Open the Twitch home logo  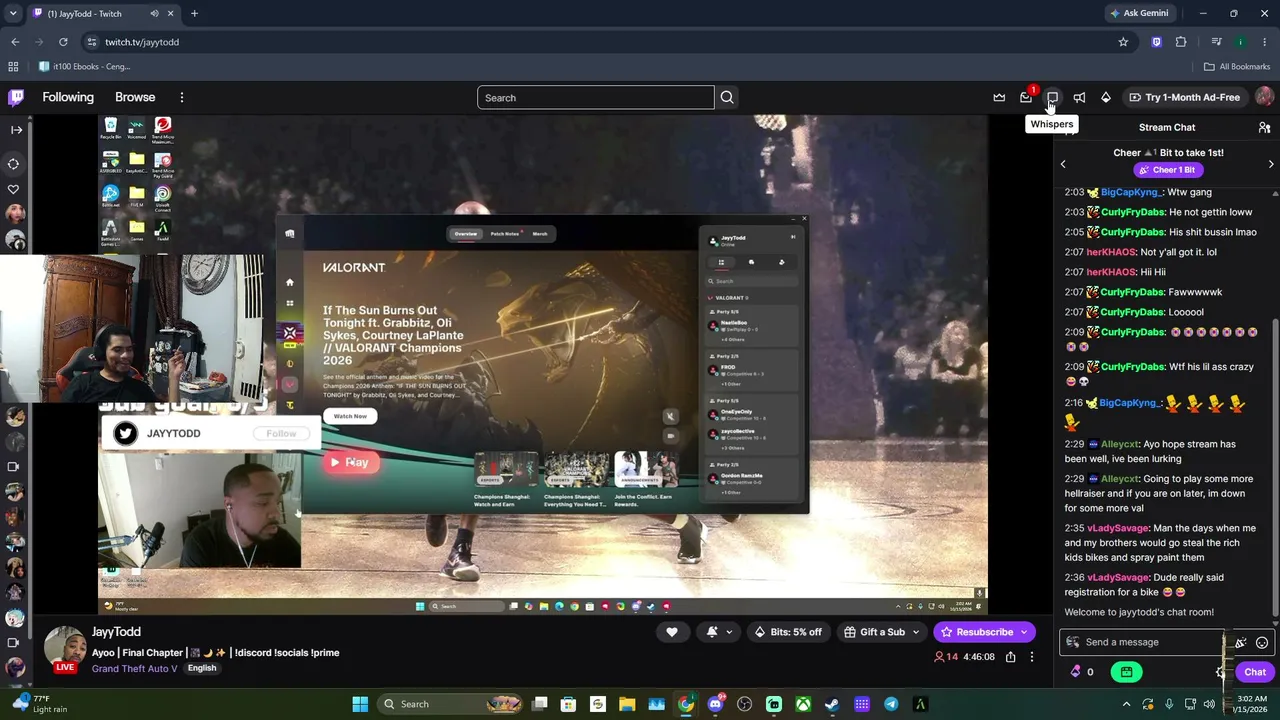(16, 97)
